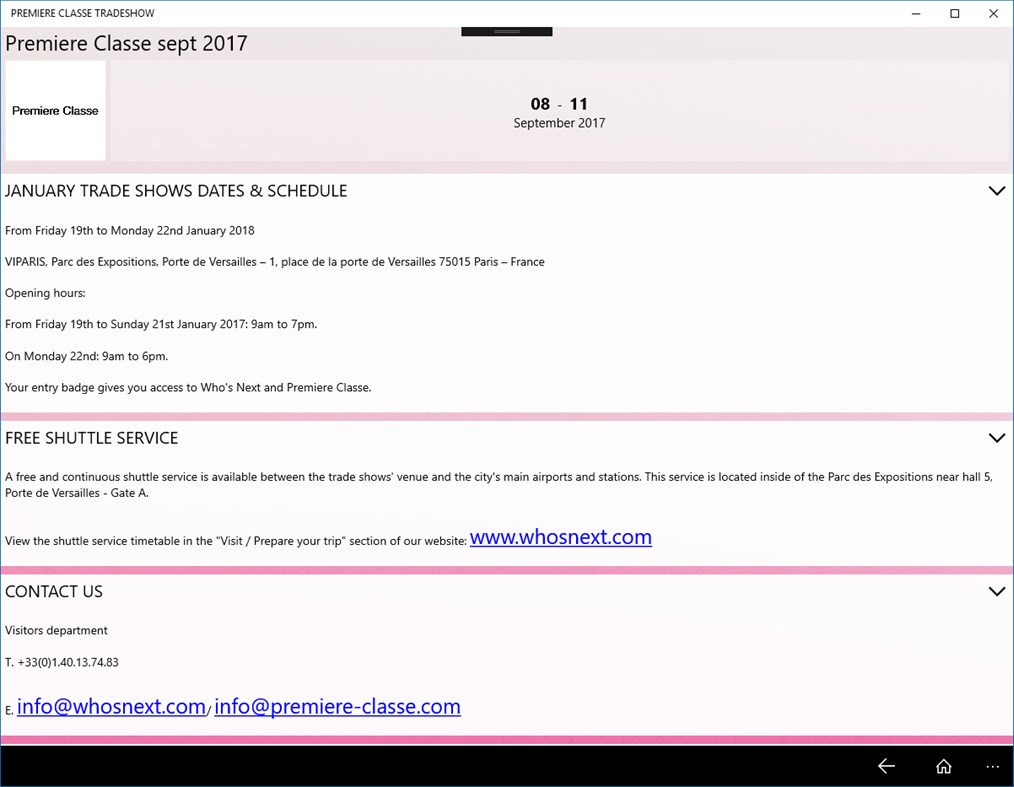Select the CONTACT US section heading

click(x=54, y=591)
